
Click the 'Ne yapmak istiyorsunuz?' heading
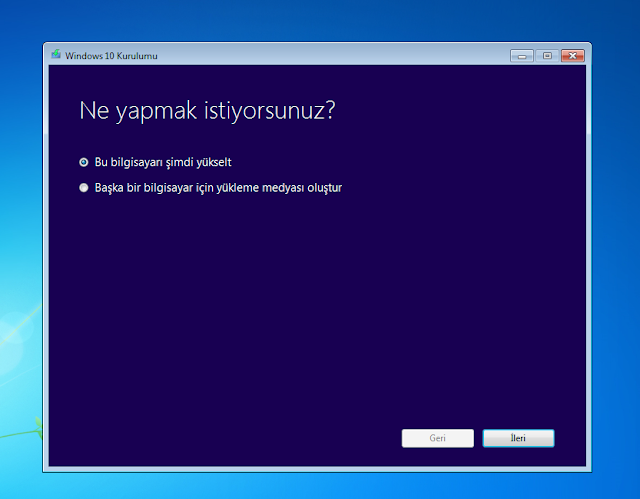coord(207,111)
